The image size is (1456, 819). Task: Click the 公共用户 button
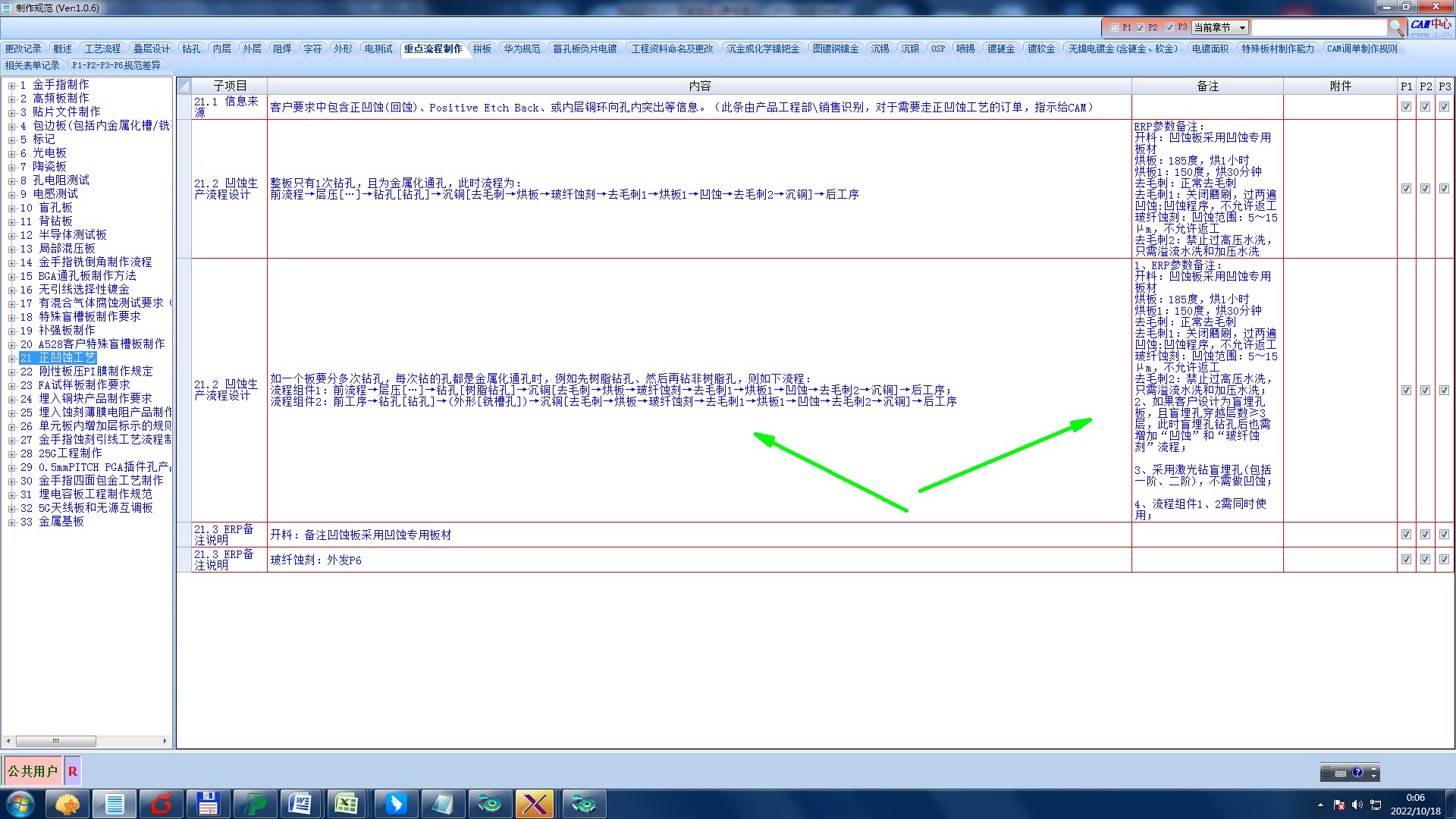click(33, 771)
